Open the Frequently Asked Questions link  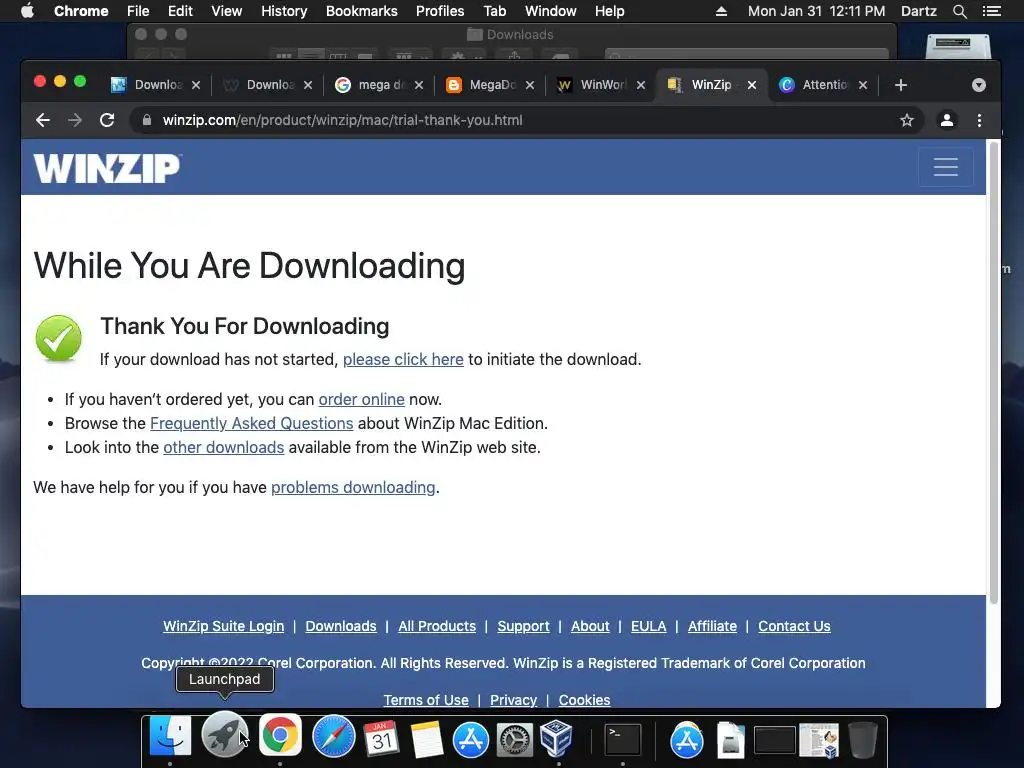point(251,423)
